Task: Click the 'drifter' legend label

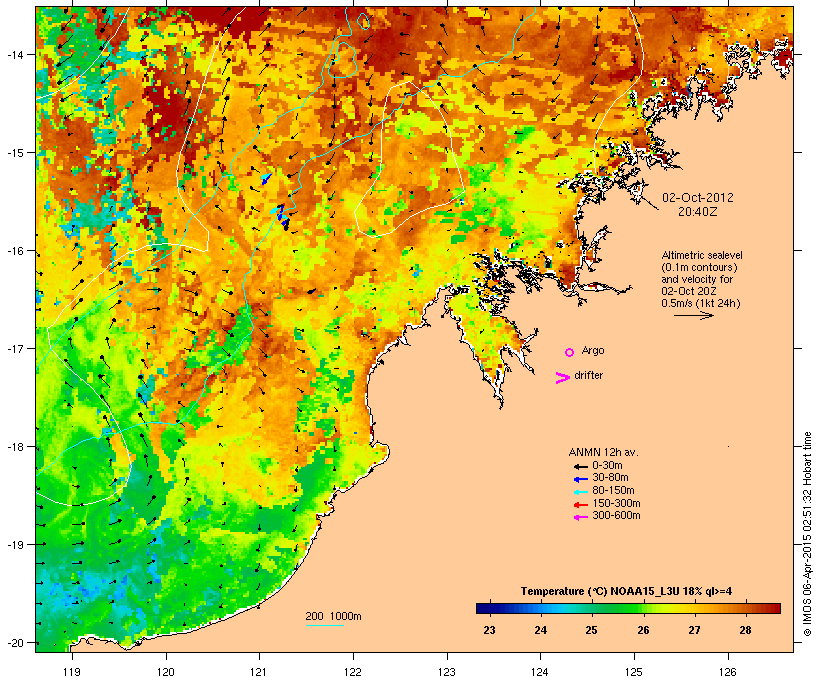Action: click(x=588, y=376)
